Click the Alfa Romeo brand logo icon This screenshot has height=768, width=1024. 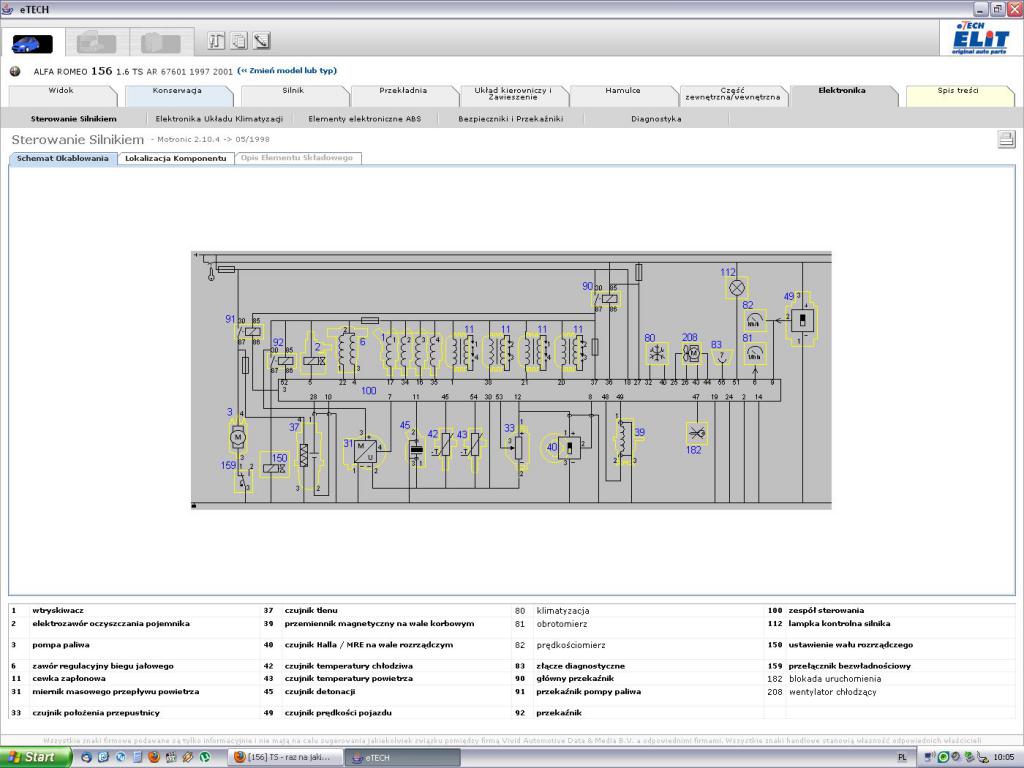15,71
